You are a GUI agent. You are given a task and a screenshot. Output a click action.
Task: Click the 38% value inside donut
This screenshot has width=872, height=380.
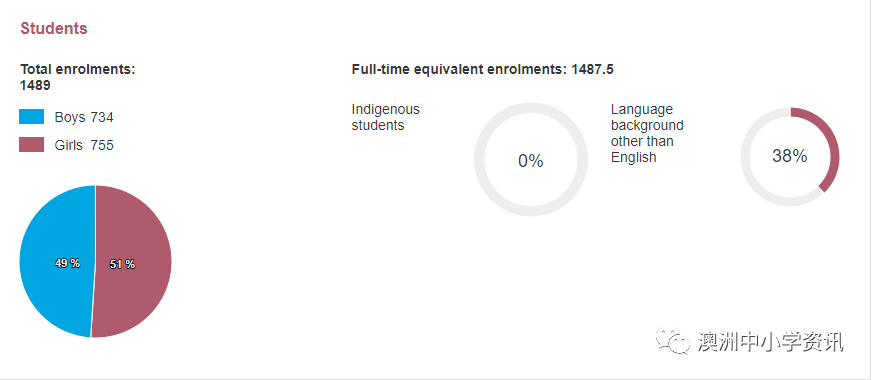(790, 156)
